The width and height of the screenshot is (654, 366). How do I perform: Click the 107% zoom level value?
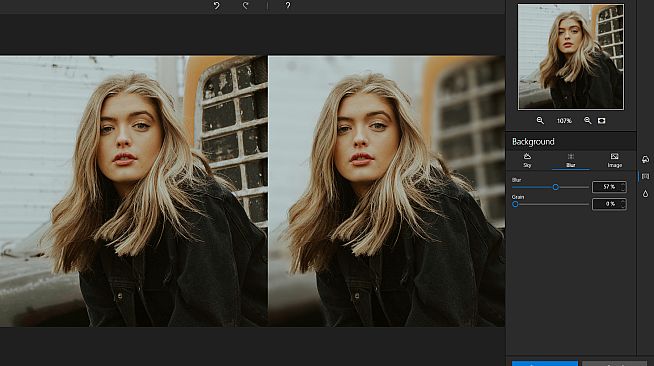[x=564, y=121]
